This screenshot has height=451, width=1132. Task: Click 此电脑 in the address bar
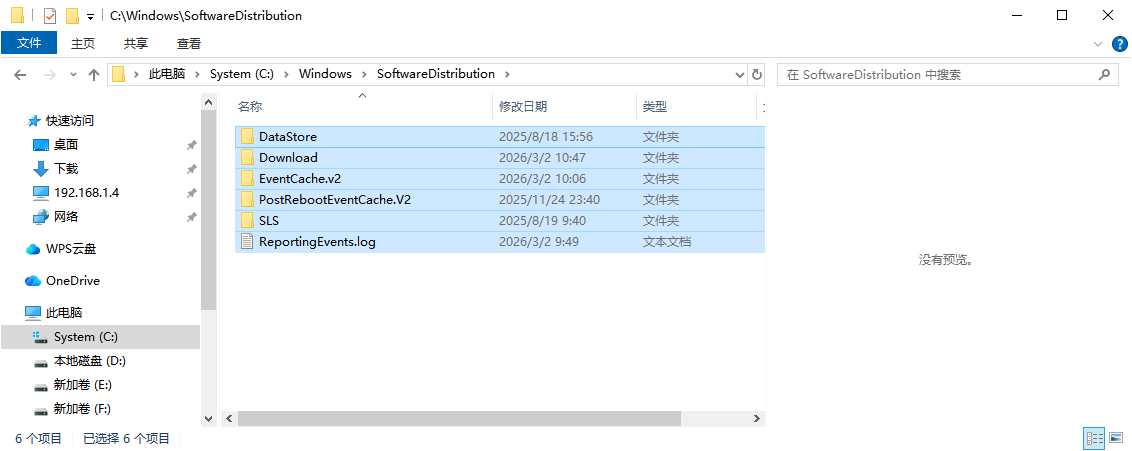(167, 74)
